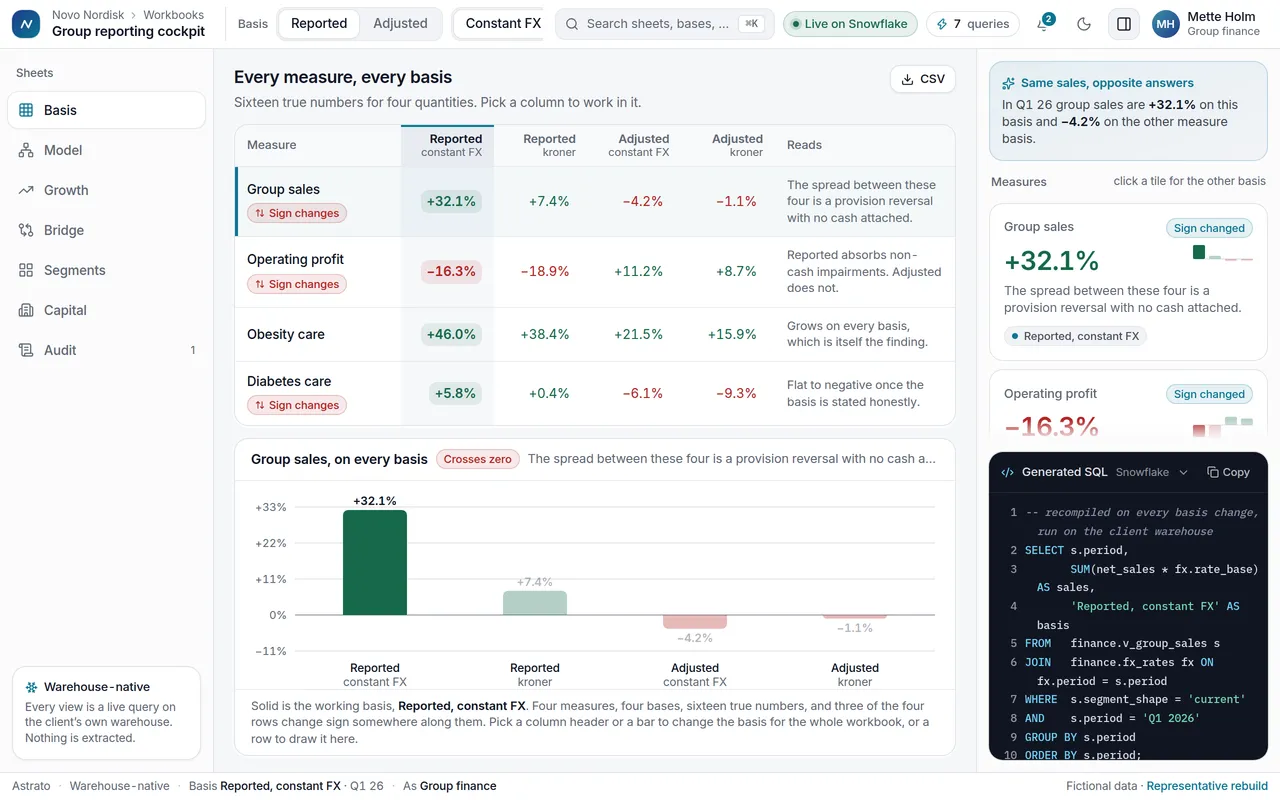Click the Live on Snowflake status pill

pos(850,24)
